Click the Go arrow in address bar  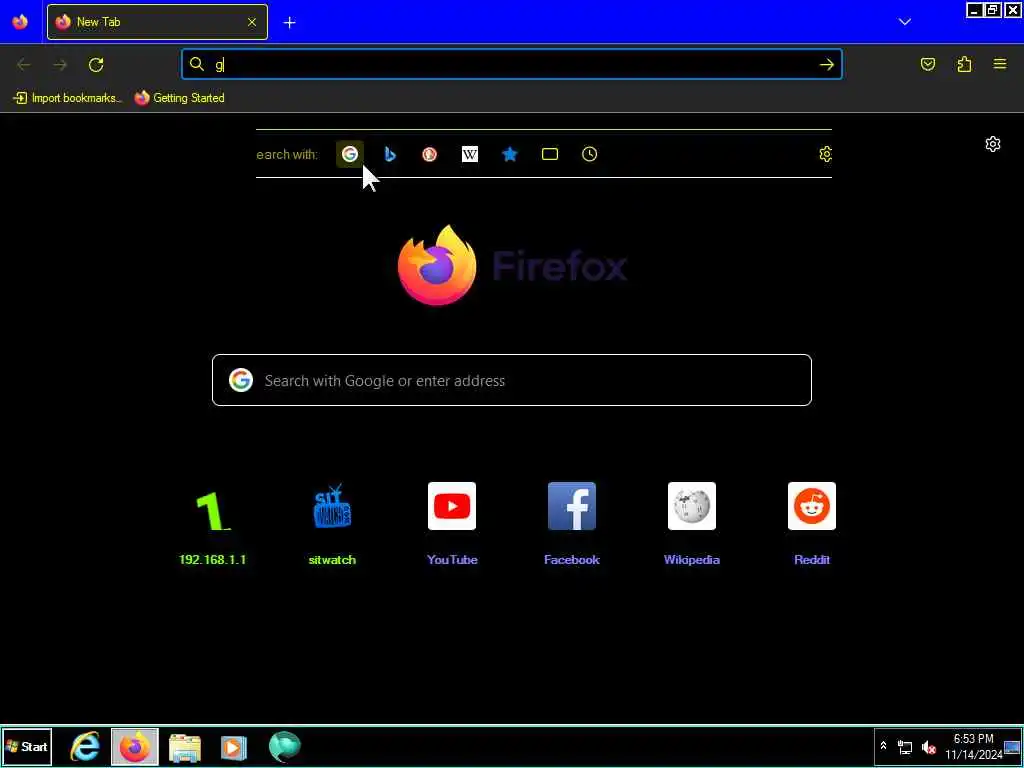pyautogui.click(x=827, y=65)
